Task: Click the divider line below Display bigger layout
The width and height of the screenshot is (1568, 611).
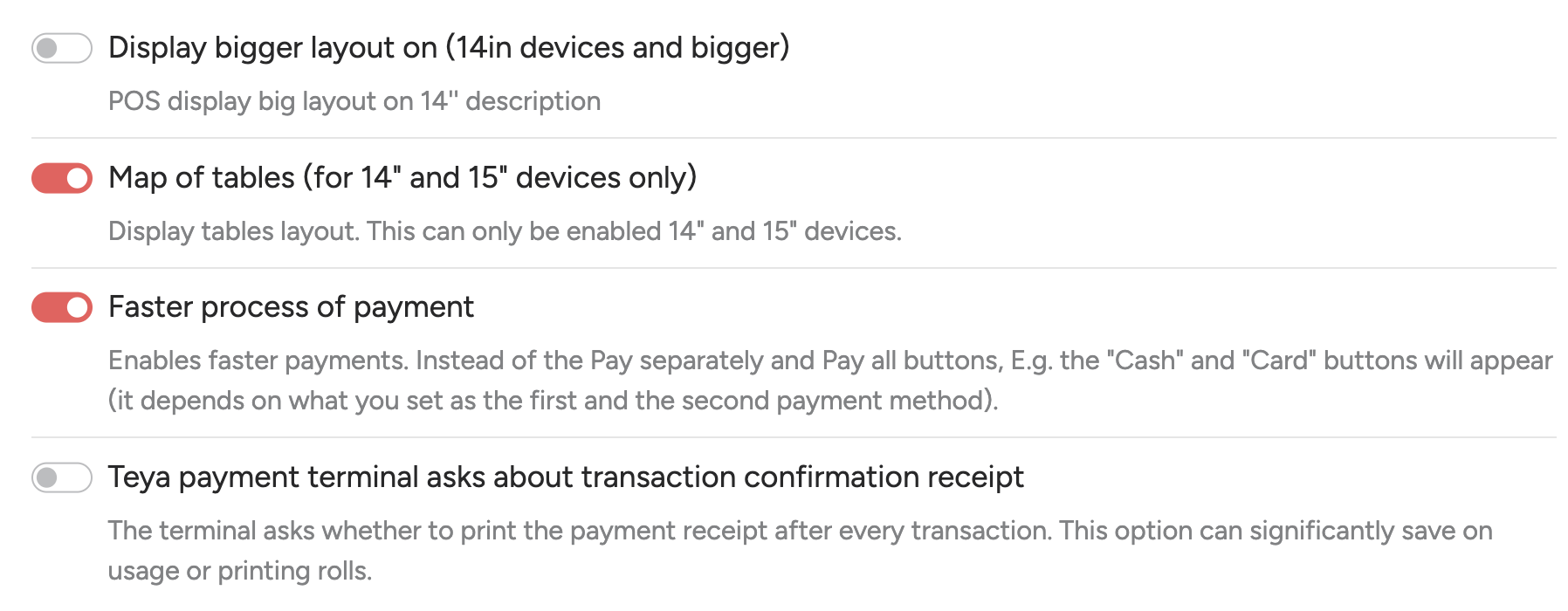Action: [793, 138]
